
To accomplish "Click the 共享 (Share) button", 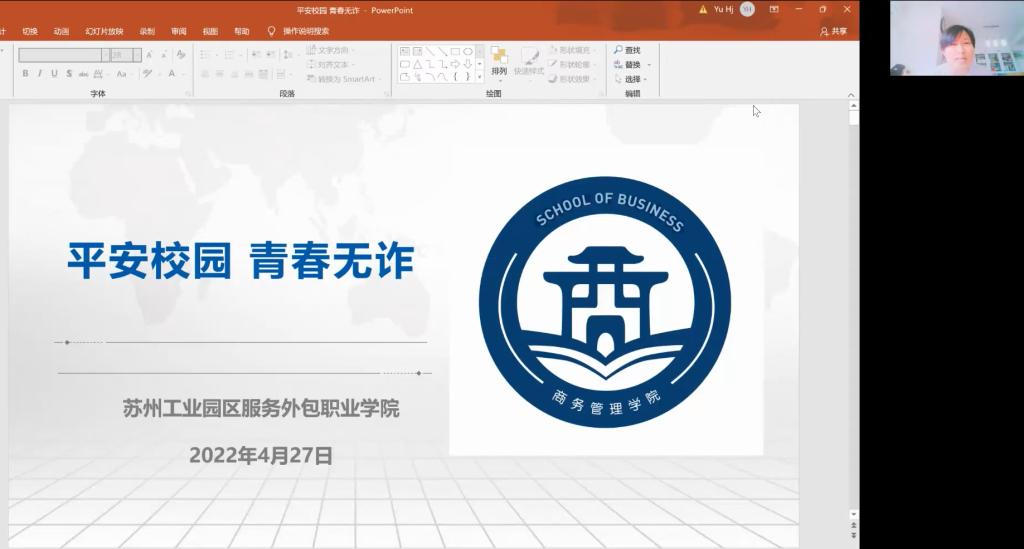I will (833, 31).
